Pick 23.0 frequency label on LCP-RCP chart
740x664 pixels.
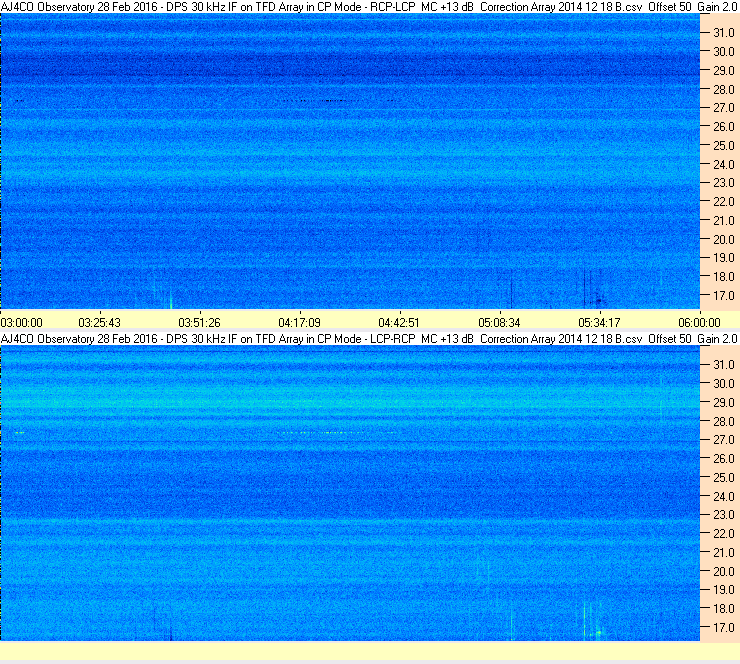pyautogui.click(x=724, y=515)
